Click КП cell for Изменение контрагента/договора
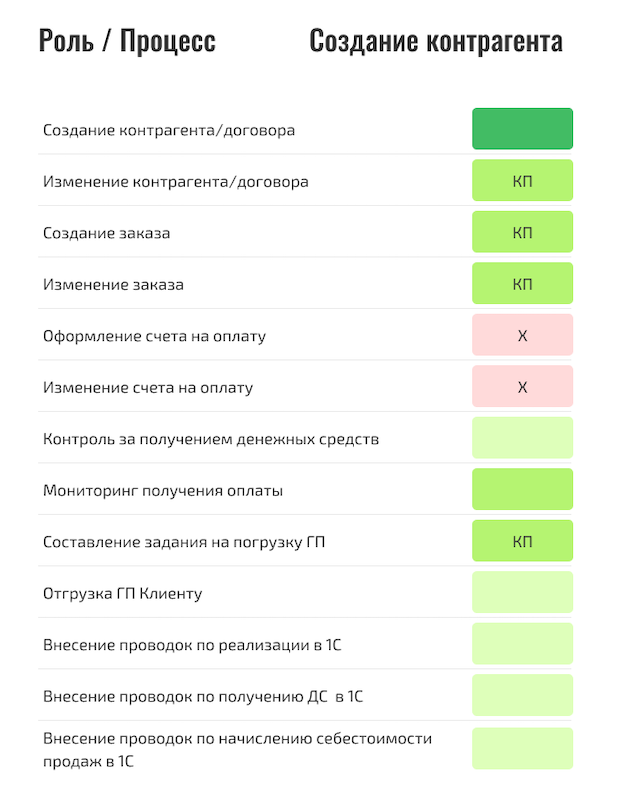The width and height of the screenshot is (620, 799). tap(522, 180)
